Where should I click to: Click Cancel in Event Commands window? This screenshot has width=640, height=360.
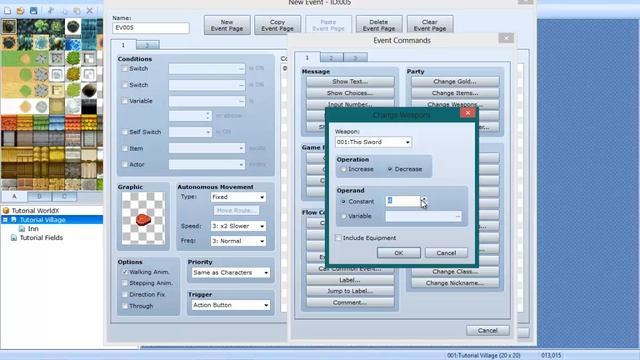(x=488, y=331)
